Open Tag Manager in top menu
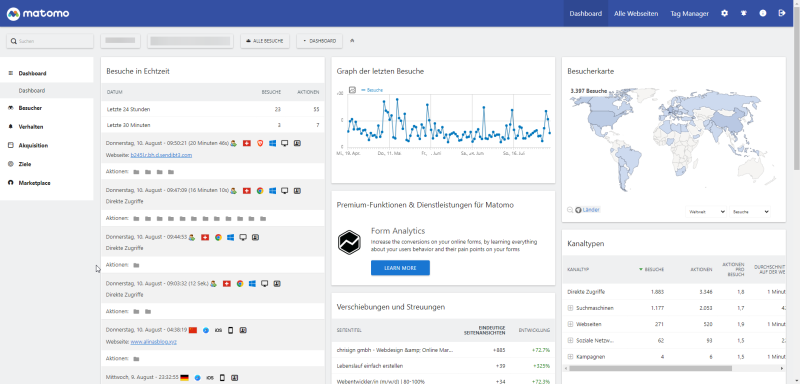 (x=689, y=14)
